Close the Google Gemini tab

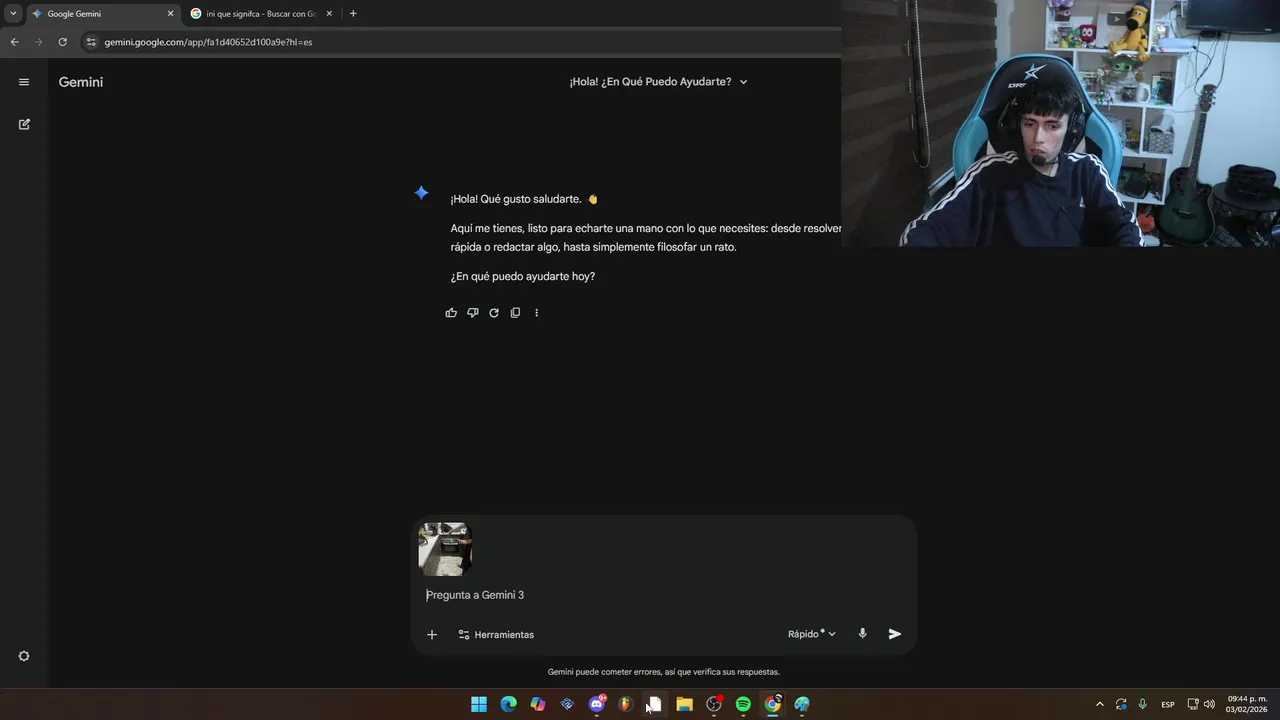tap(170, 14)
